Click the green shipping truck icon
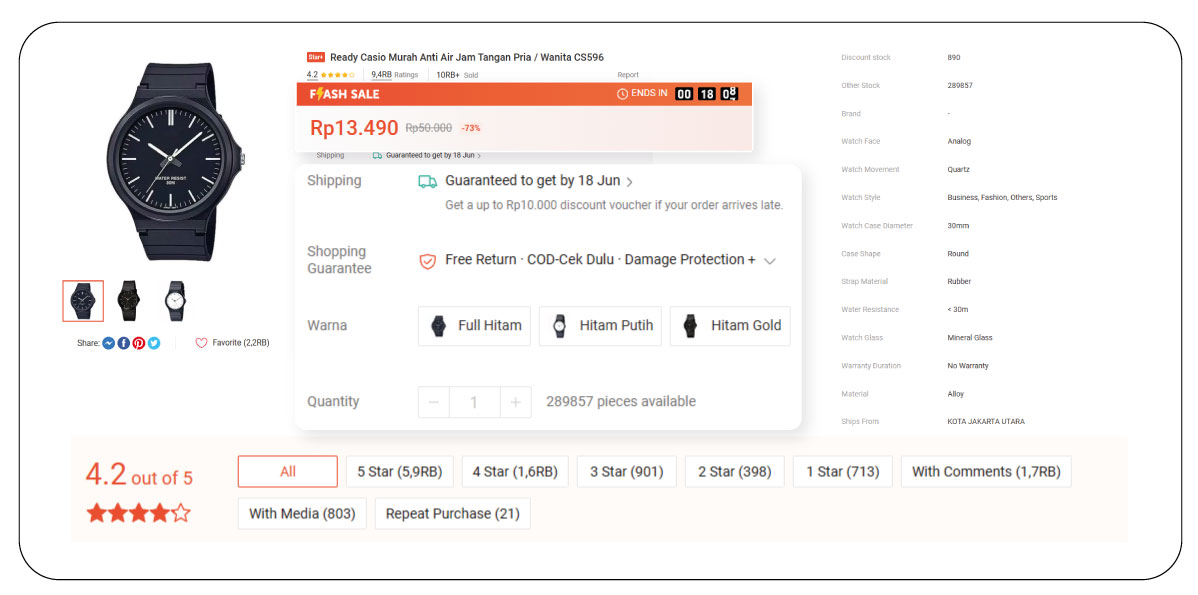This screenshot has width=1198, height=595. [x=425, y=180]
